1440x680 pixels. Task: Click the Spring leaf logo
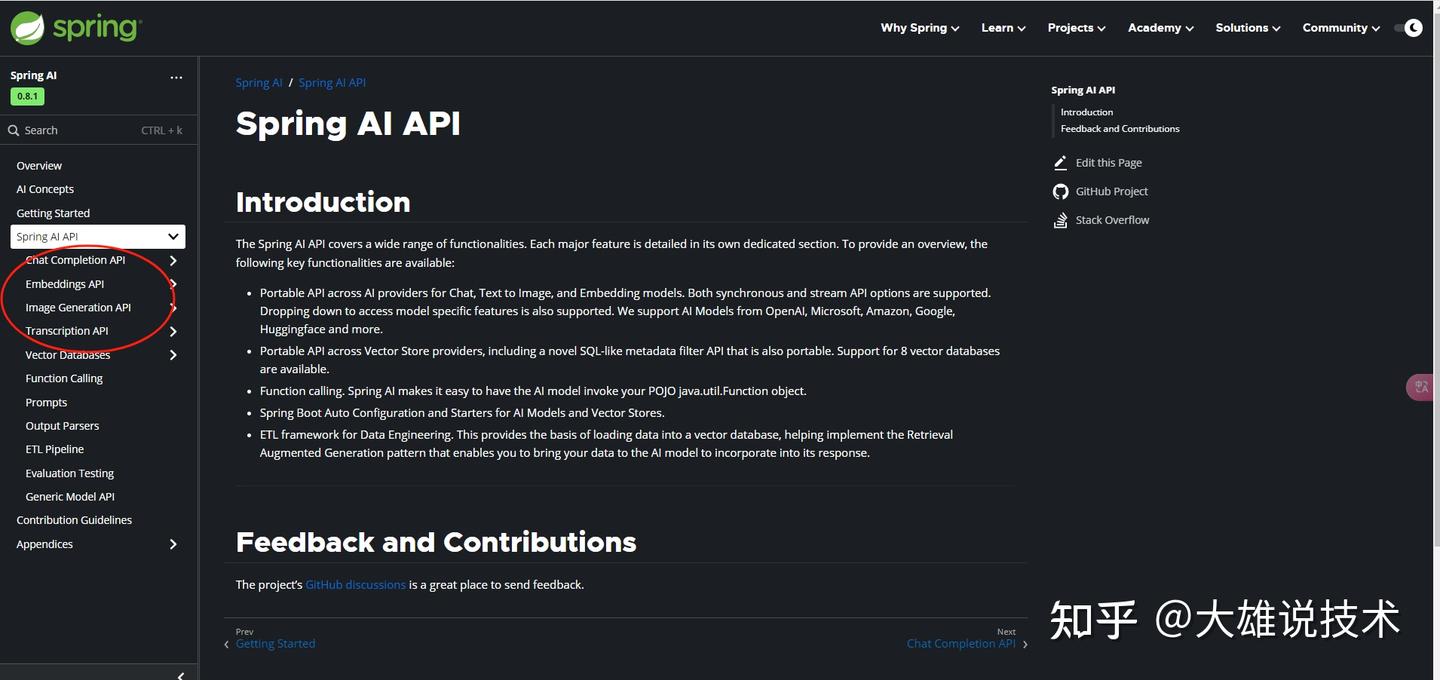pos(27,28)
